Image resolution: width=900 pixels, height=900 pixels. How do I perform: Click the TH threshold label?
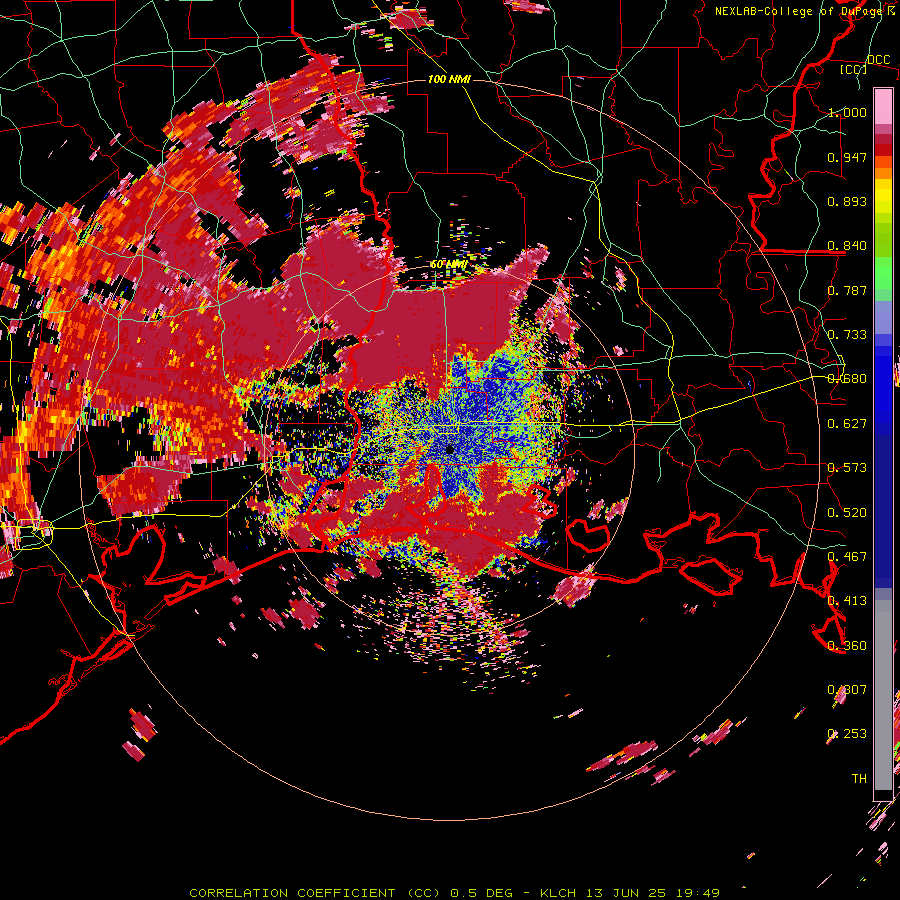(x=859, y=779)
